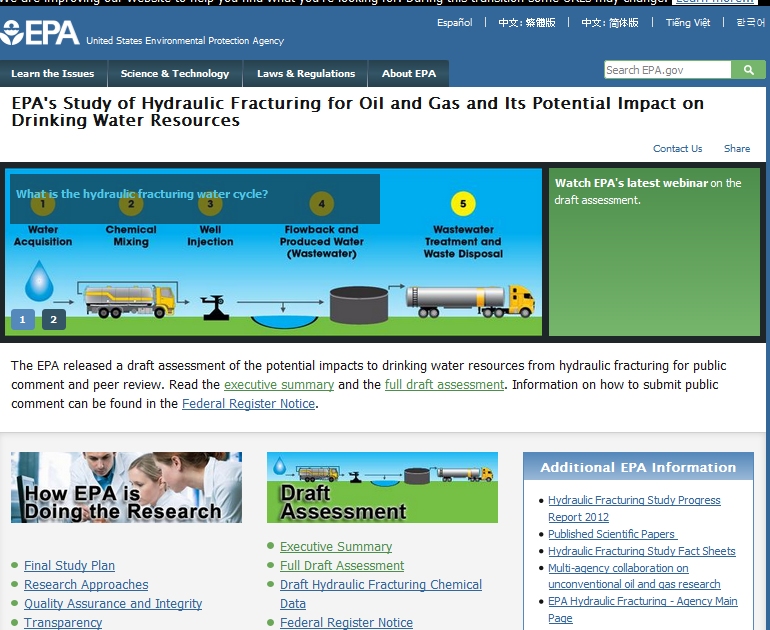Click the blue wastewater pond graphic
770x630 pixels.
[284, 322]
